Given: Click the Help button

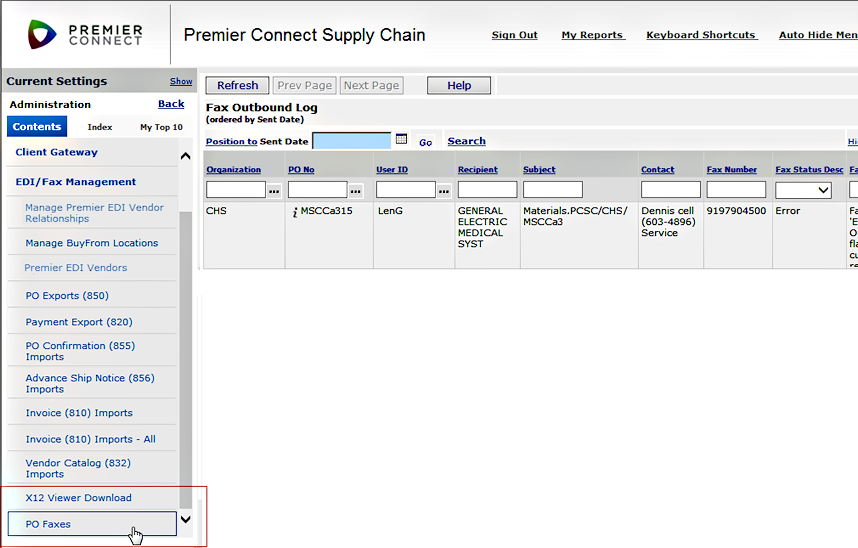Looking at the screenshot, I should pos(459,86).
